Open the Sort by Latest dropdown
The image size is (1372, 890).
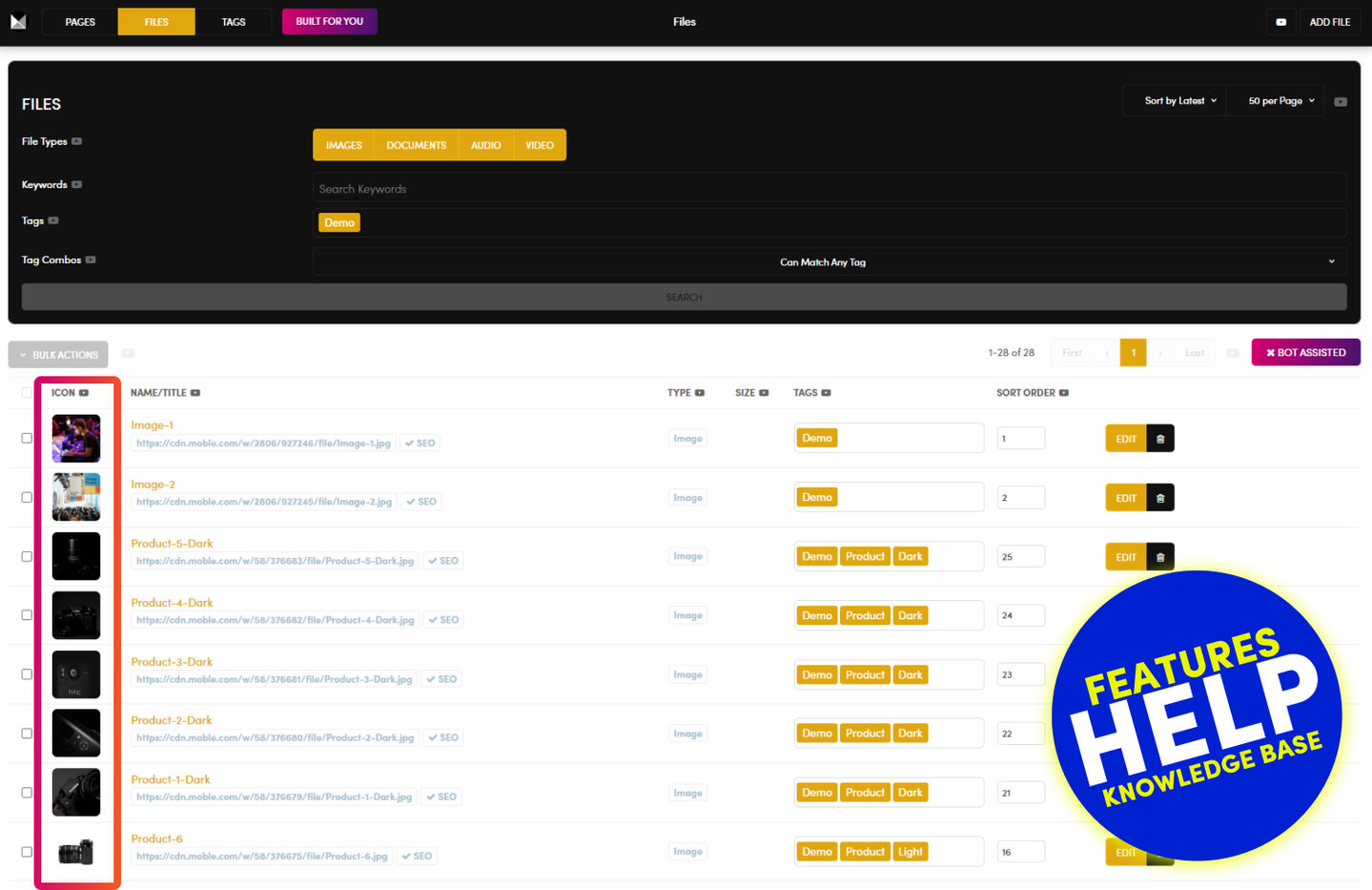[x=1180, y=101]
